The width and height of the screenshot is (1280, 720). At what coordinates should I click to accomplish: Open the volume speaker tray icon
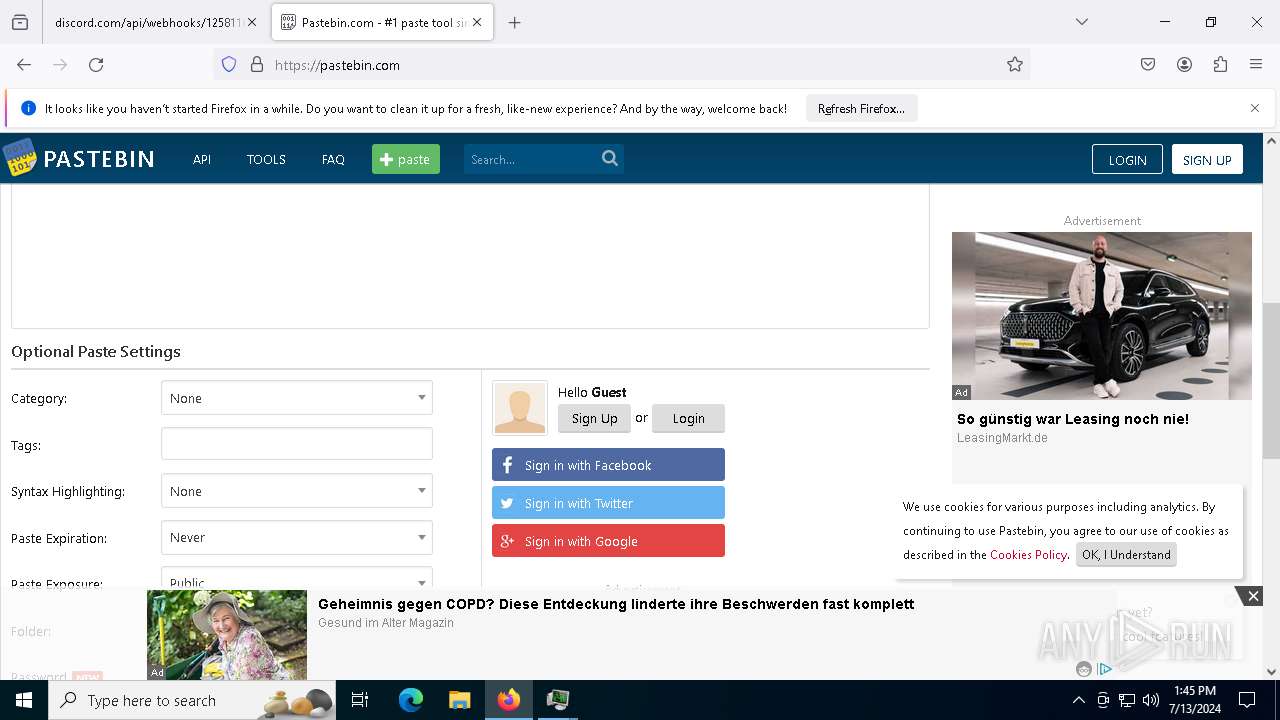[x=1151, y=700]
